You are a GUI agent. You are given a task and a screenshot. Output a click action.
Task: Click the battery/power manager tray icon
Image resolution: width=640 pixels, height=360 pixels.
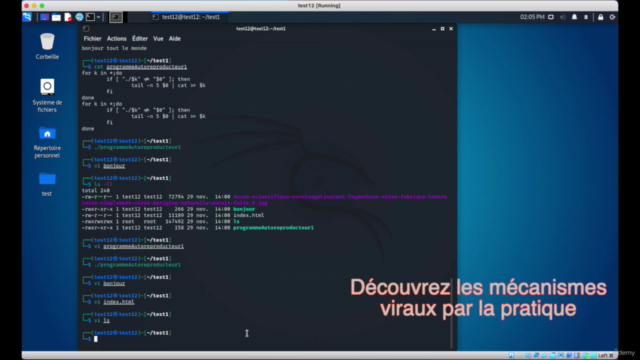586,17
